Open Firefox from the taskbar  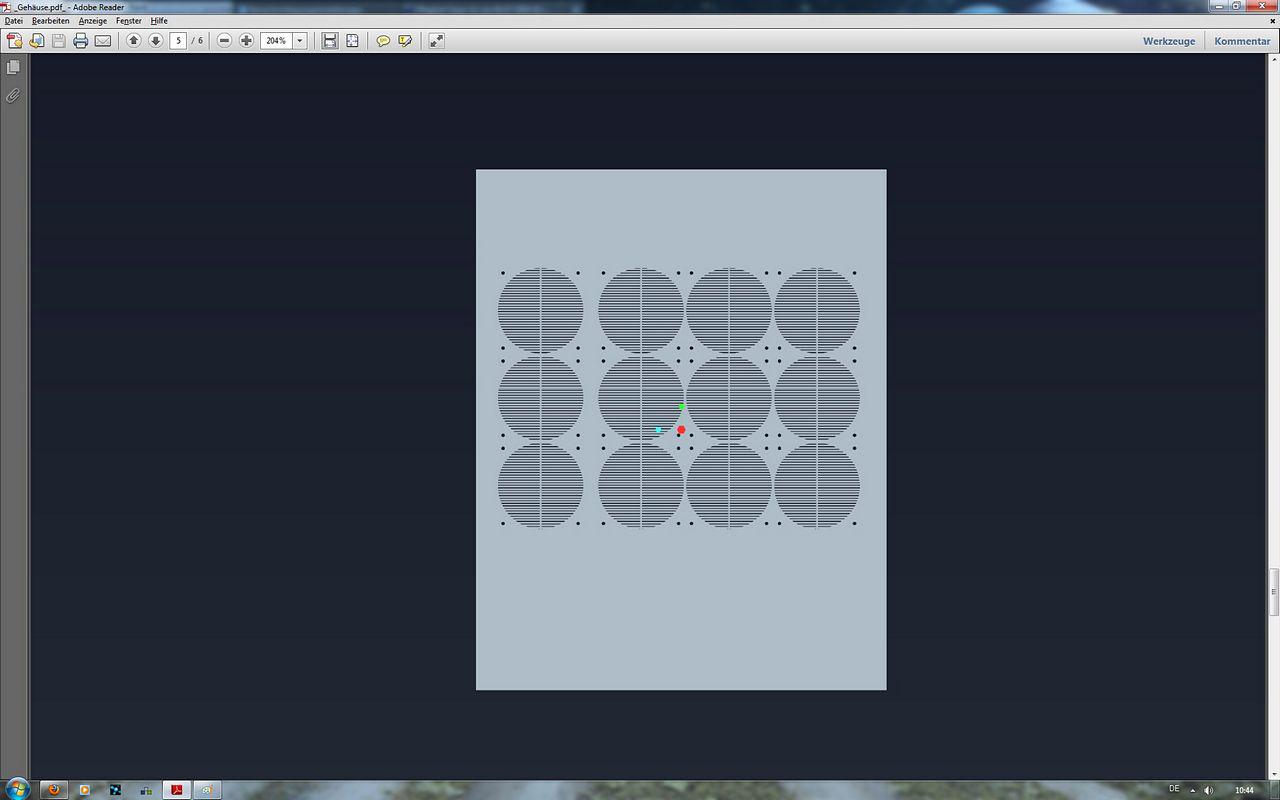point(54,789)
